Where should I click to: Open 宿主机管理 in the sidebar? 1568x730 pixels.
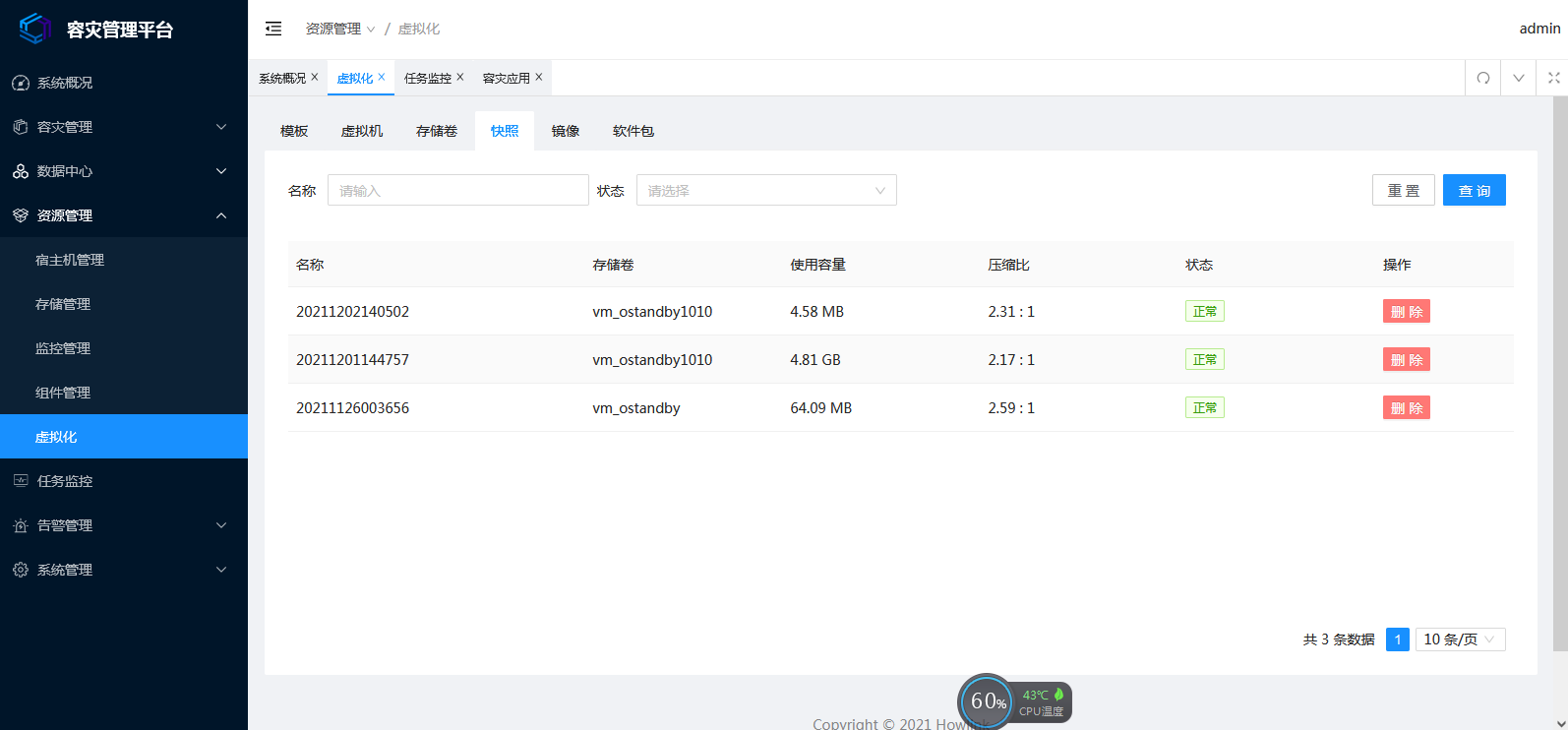pyautogui.click(x=124, y=260)
